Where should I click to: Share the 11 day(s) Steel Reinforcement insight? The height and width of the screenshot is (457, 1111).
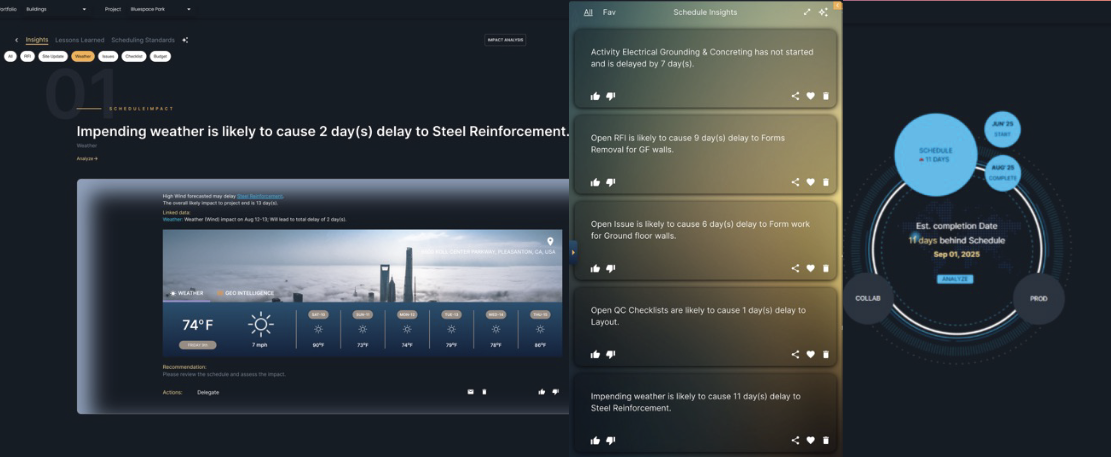tap(795, 440)
